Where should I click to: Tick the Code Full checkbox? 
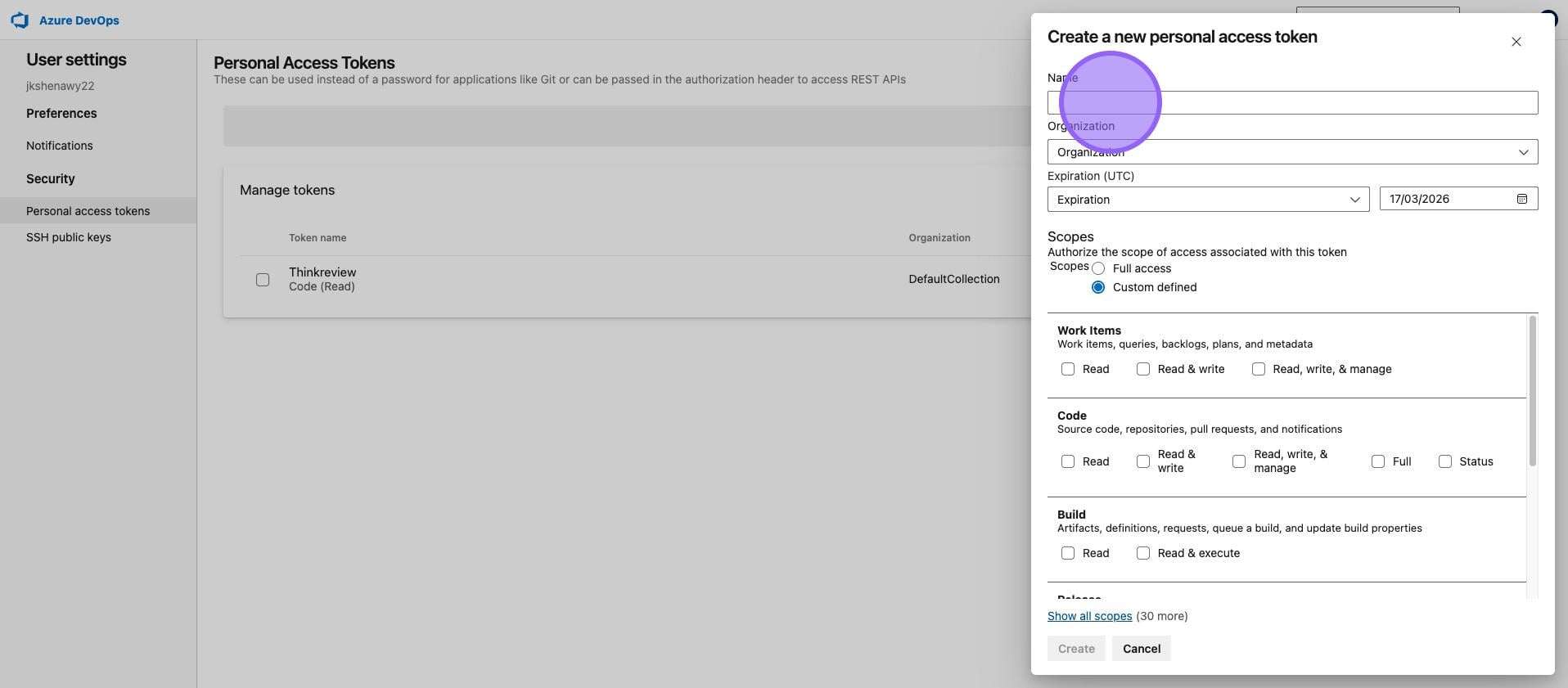tap(1378, 461)
